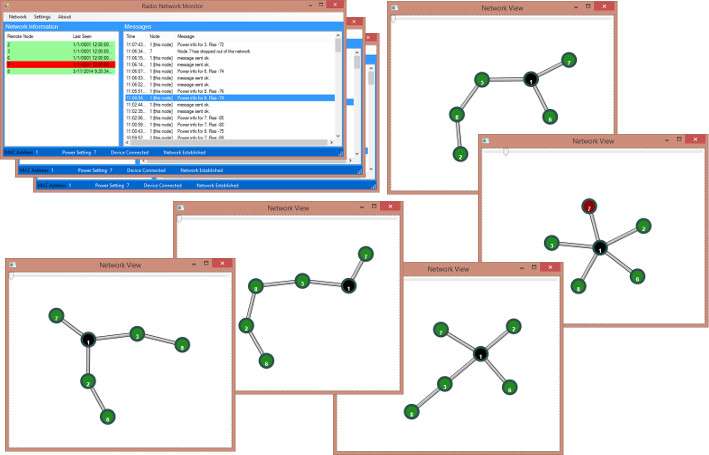
Task: Click node 7 in the top-right Network View window
Action: click(x=568, y=60)
